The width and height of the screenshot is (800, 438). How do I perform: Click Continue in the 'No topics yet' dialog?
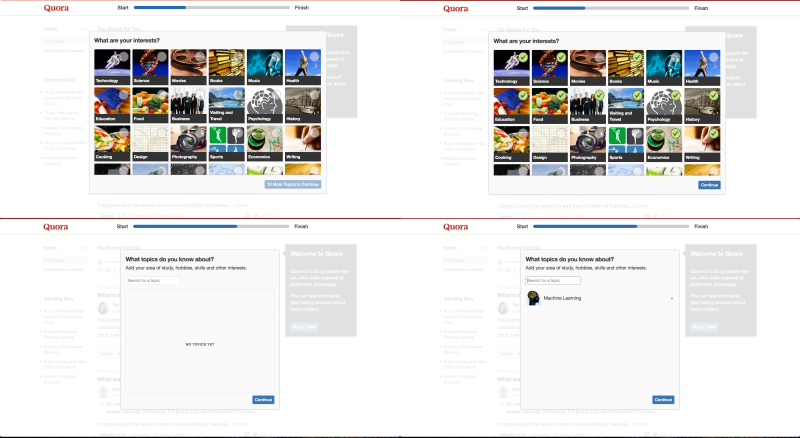point(263,400)
